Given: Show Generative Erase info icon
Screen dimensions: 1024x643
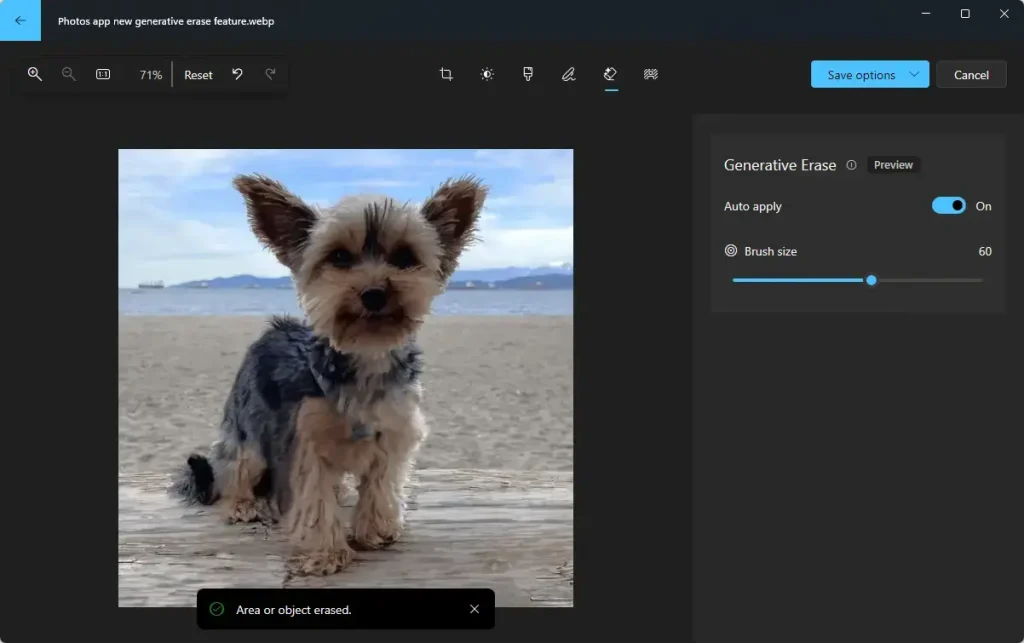Looking at the screenshot, I should 851,165.
